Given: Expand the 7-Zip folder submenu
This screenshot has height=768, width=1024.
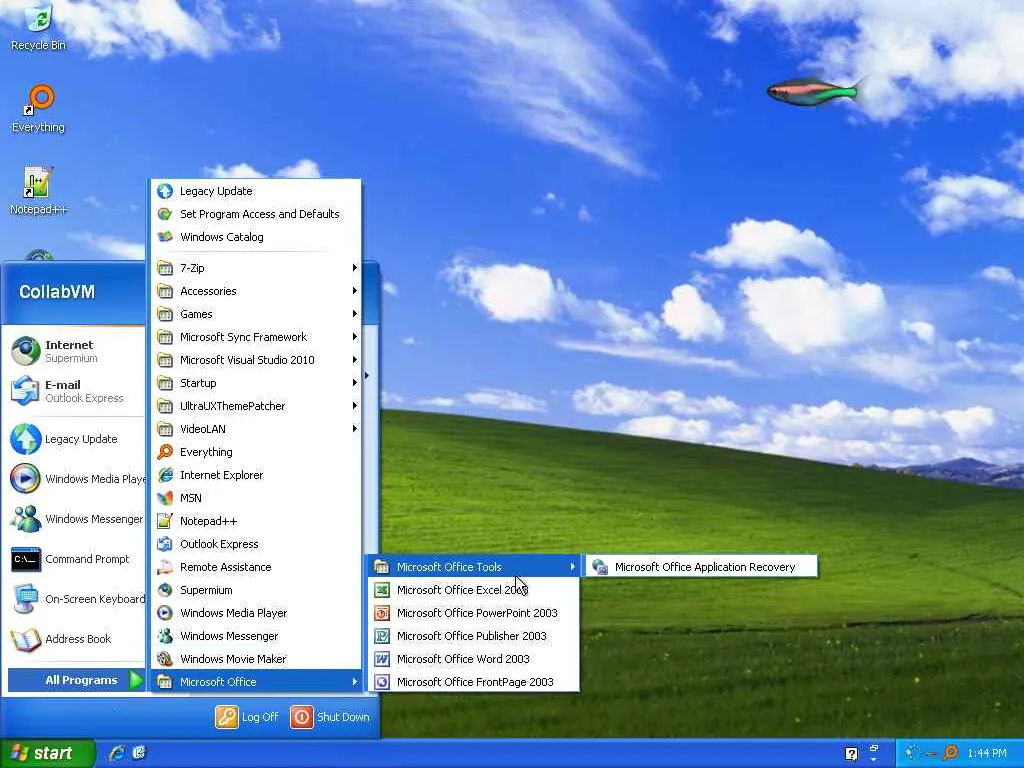Looking at the screenshot, I should point(255,268).
